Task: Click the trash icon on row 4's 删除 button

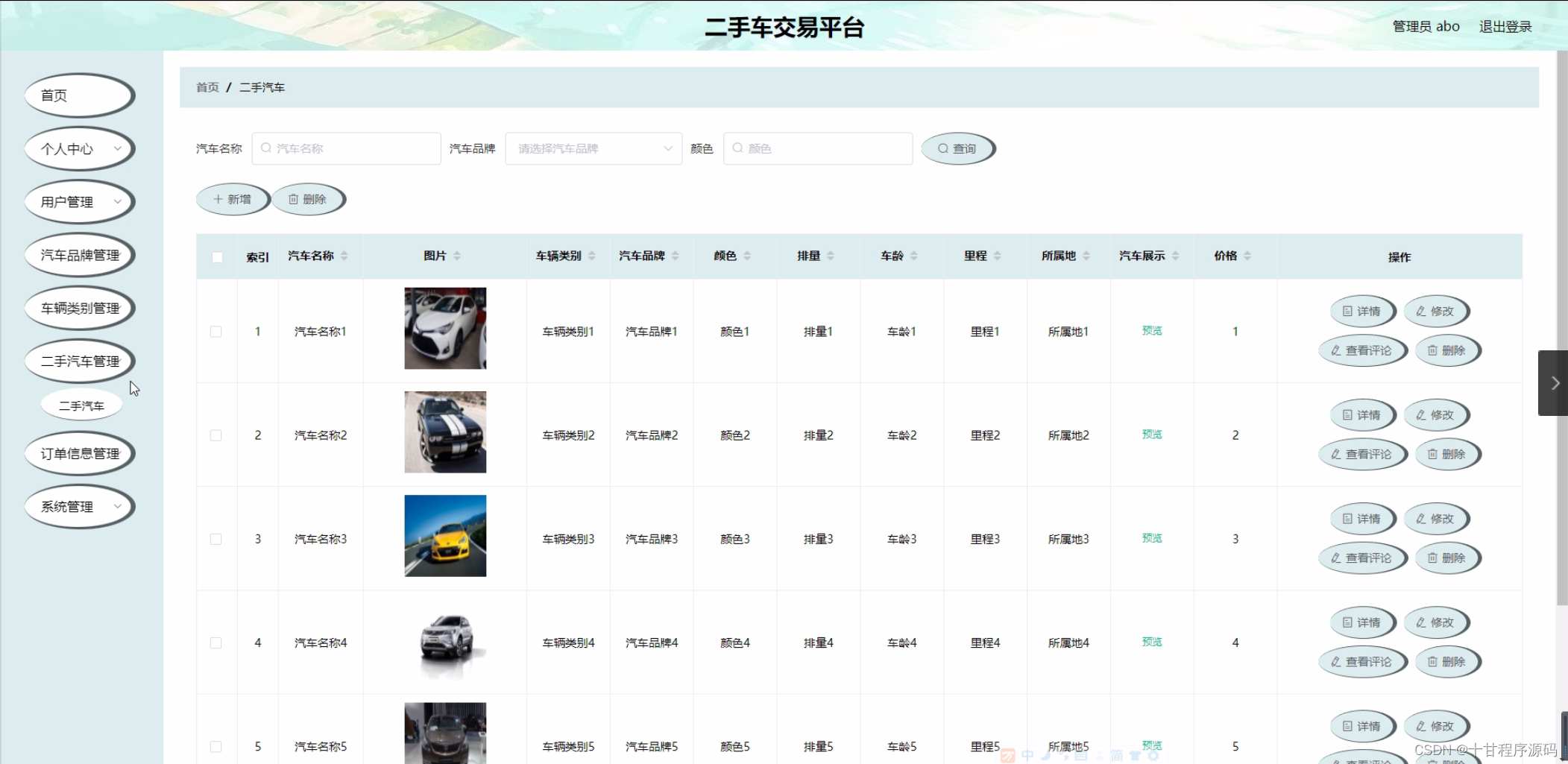Action: pyautogui.click(x=1433, y=661)
